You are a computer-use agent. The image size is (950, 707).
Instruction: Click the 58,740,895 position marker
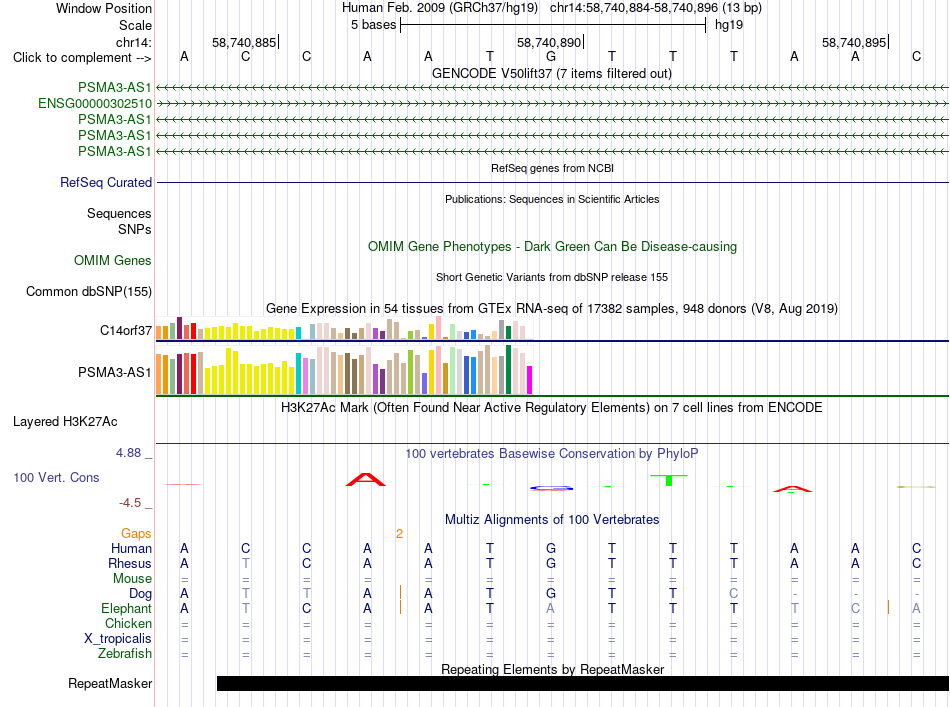tap(854, 42)
